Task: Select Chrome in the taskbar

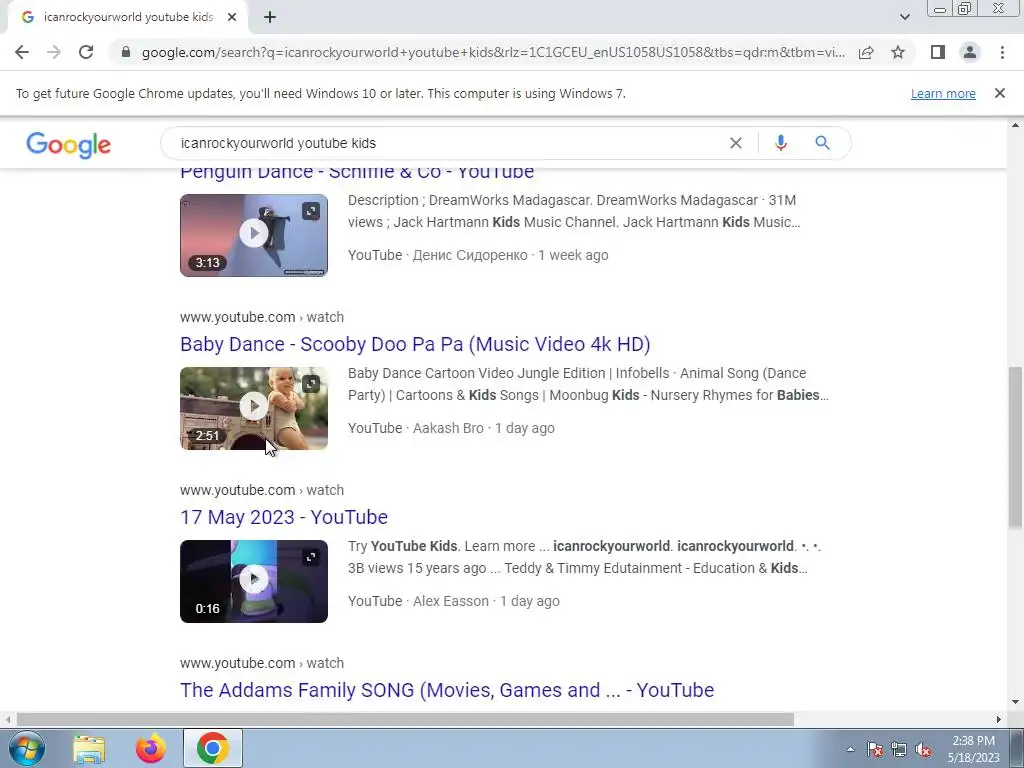Action: 213,748
